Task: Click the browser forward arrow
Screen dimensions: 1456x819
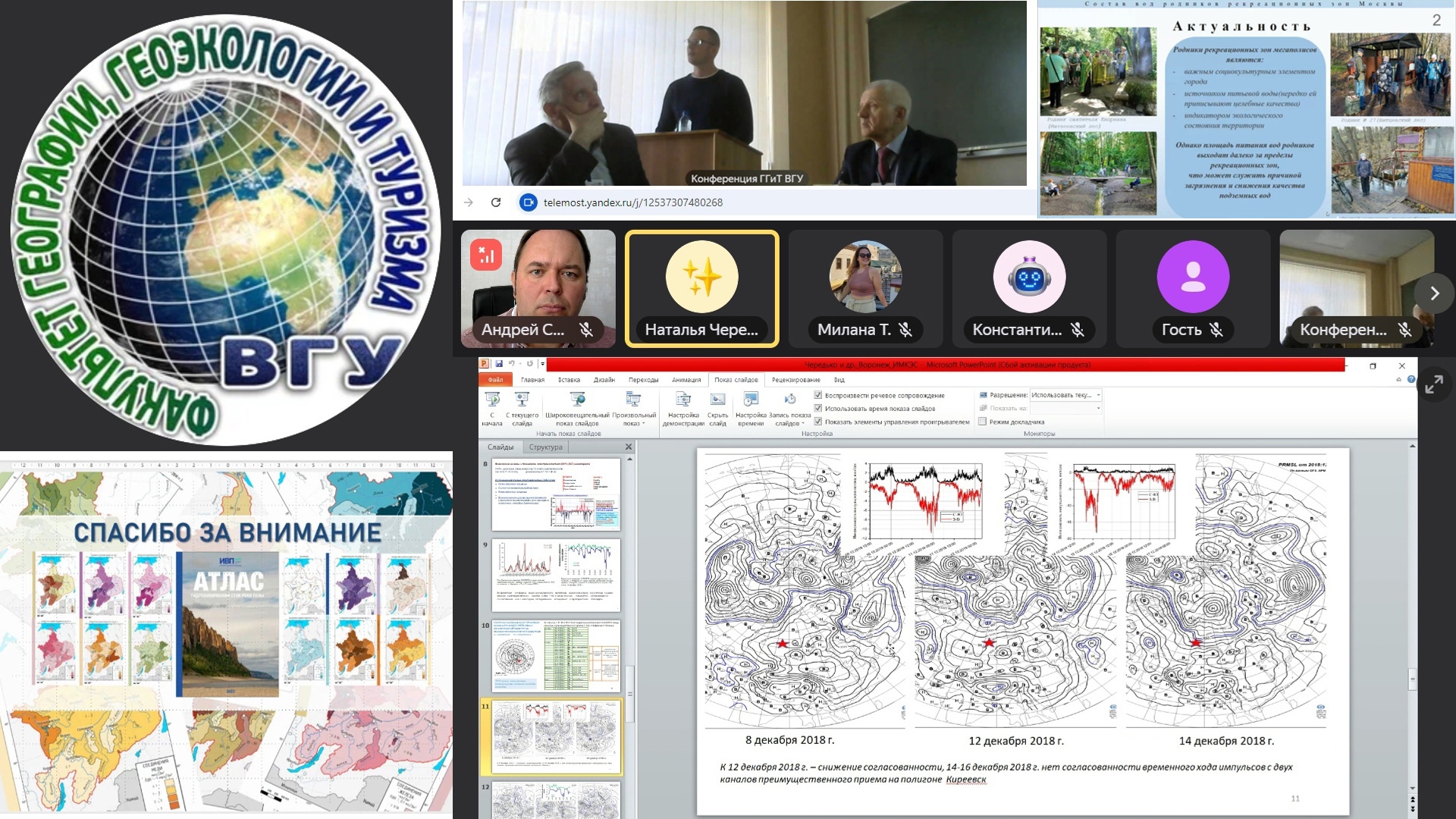Action: click(469, 202)
